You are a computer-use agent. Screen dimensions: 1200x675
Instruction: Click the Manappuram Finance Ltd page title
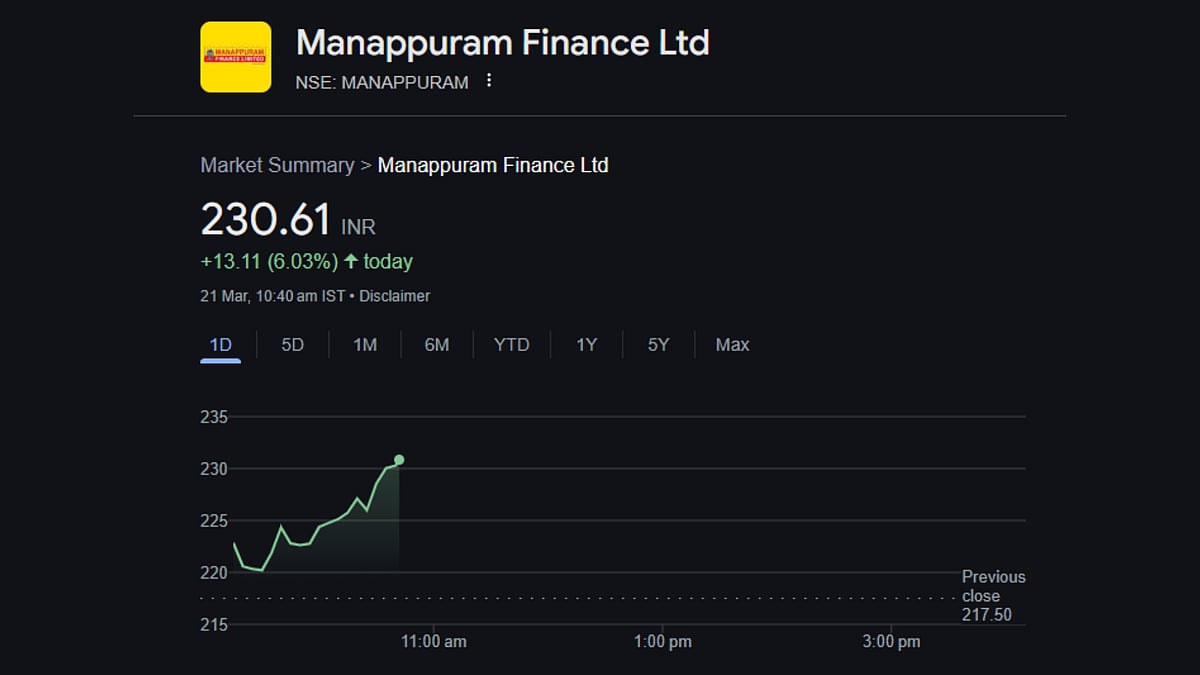(503, 43)
